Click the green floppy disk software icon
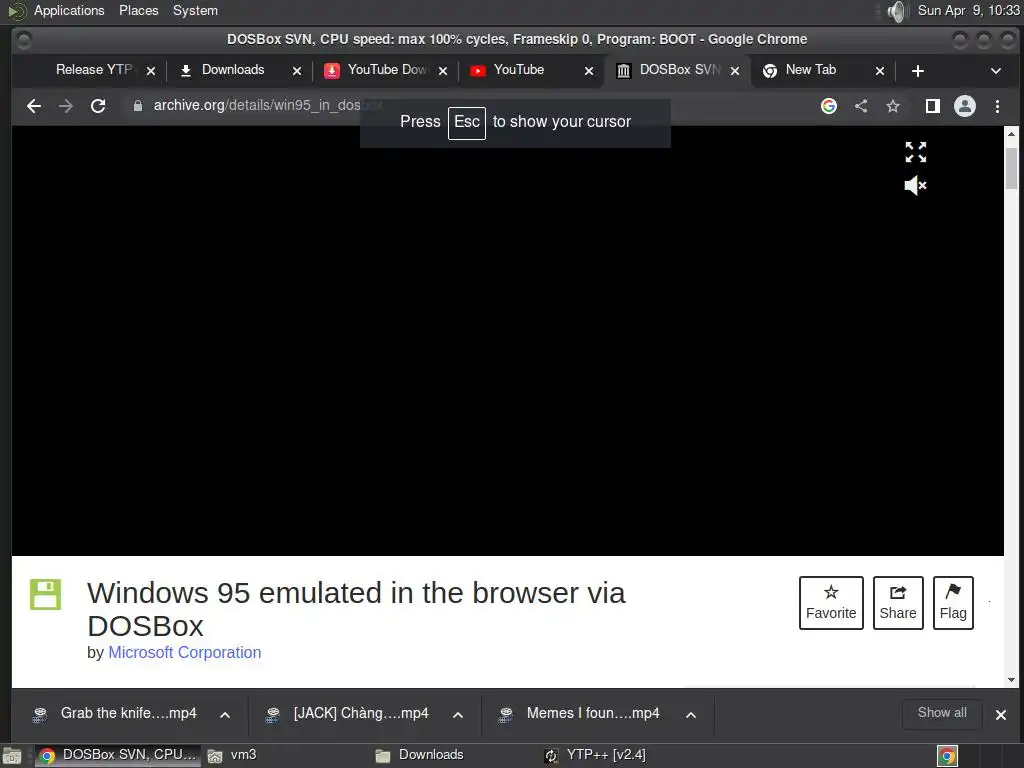 tap(45, 594)
